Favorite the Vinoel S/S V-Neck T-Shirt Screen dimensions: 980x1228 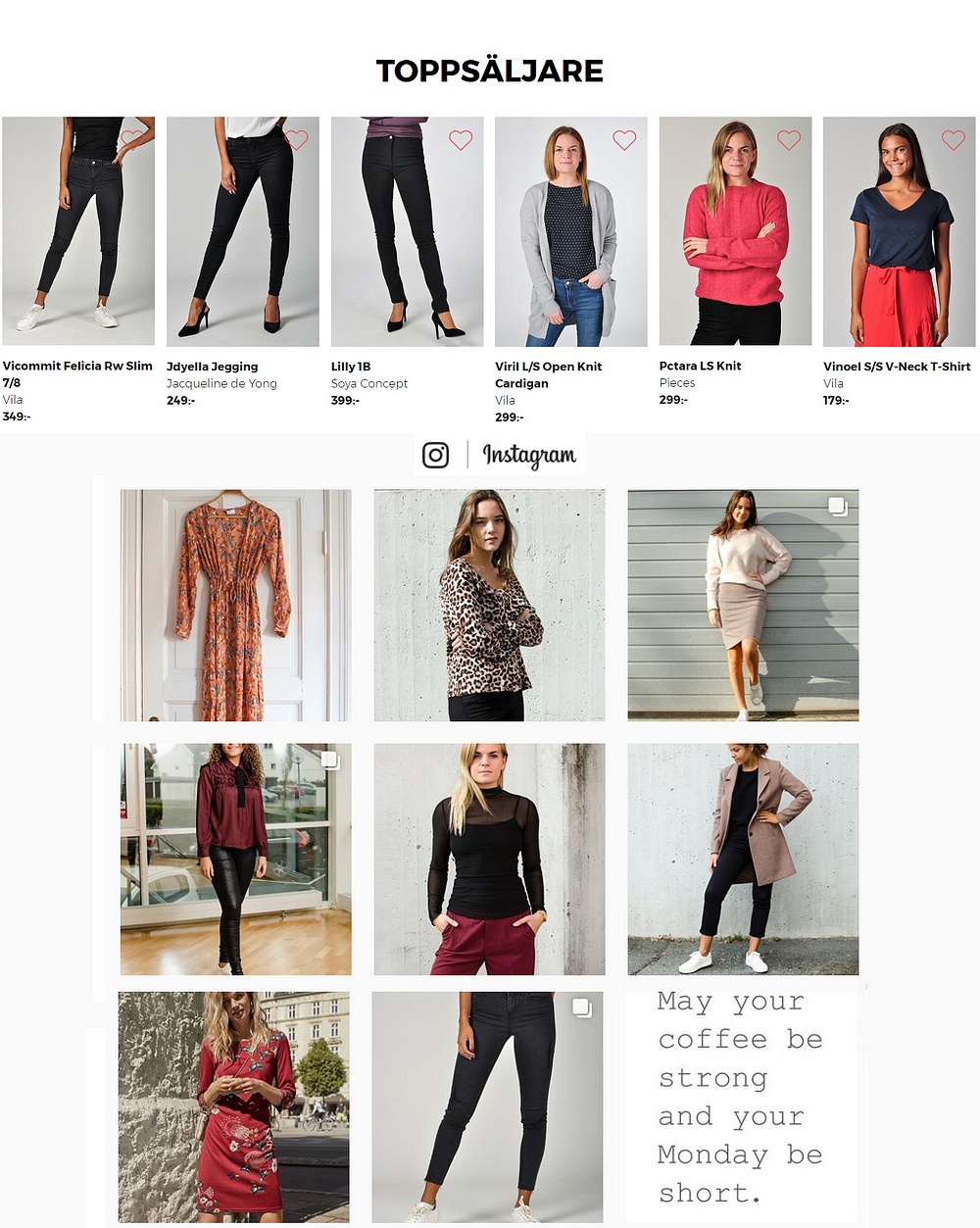tap(953, 140)
